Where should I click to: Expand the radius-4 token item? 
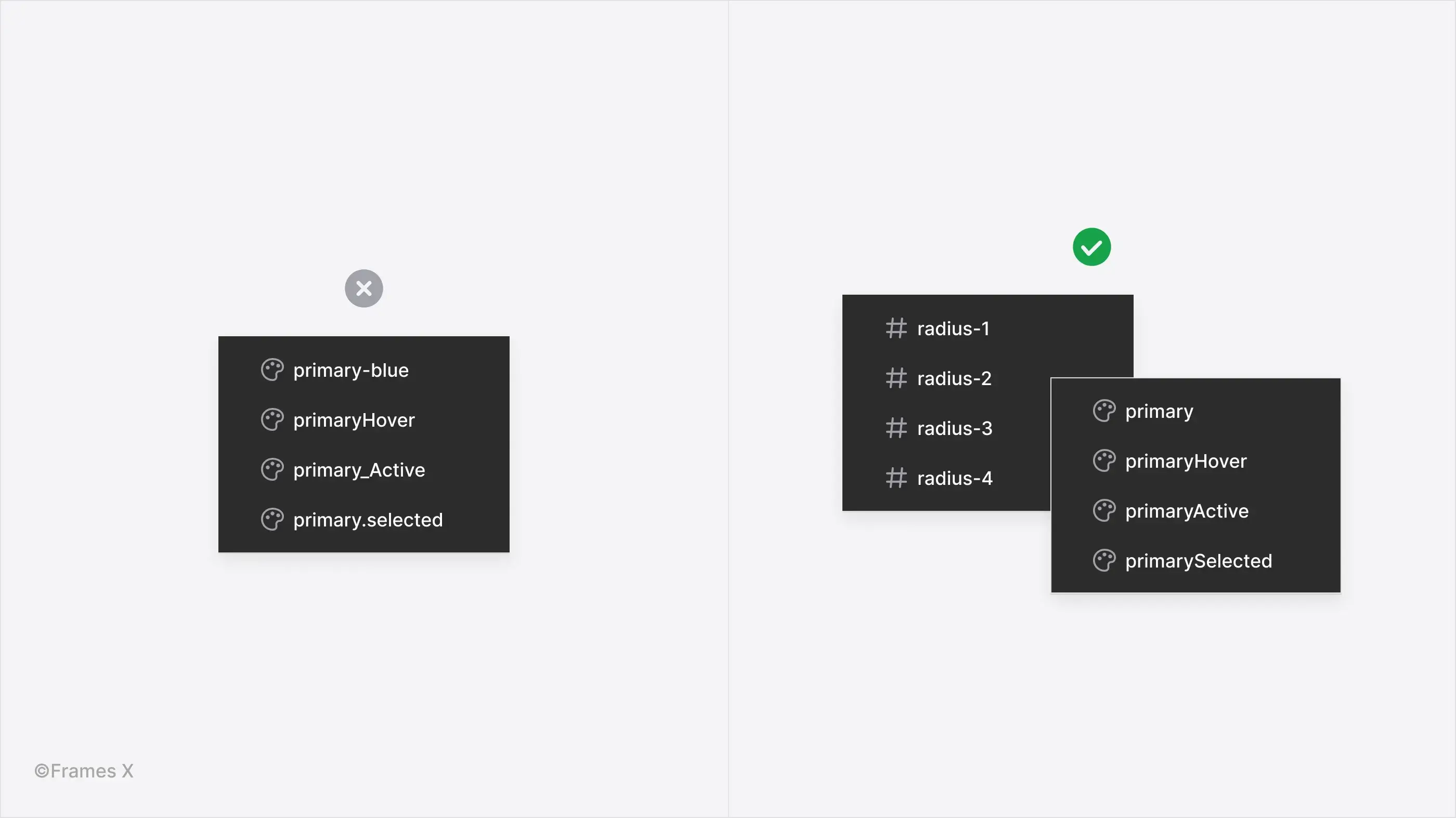tap(955, 478)
